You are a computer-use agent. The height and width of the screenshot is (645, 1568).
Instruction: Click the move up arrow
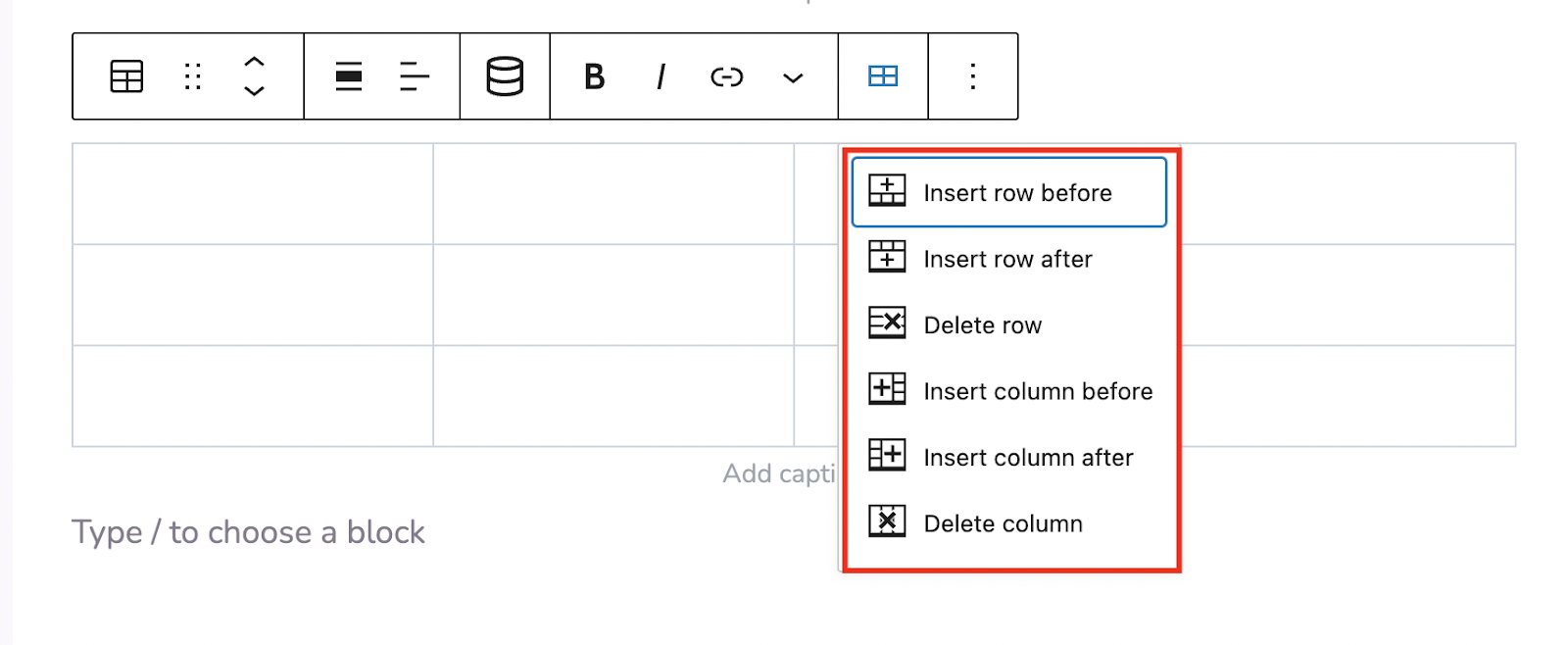(x=254, y=62)
